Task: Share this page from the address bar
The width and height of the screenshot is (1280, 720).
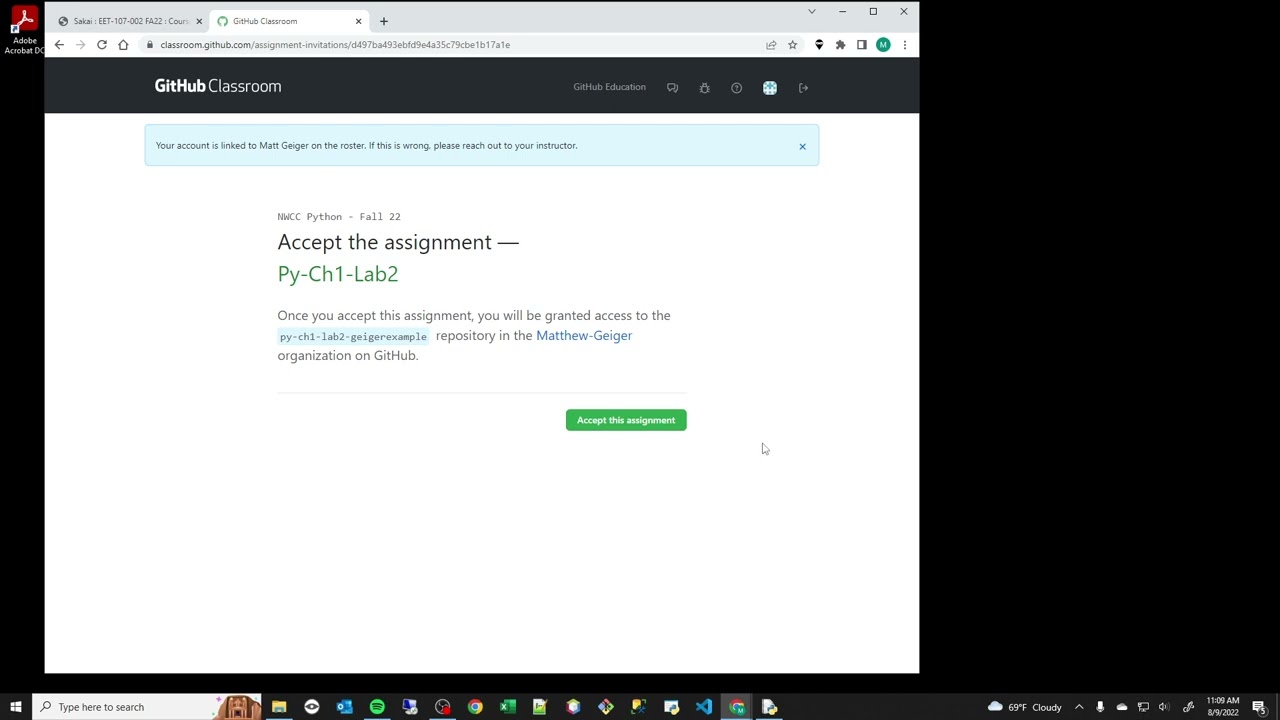Action: [771, 45]
